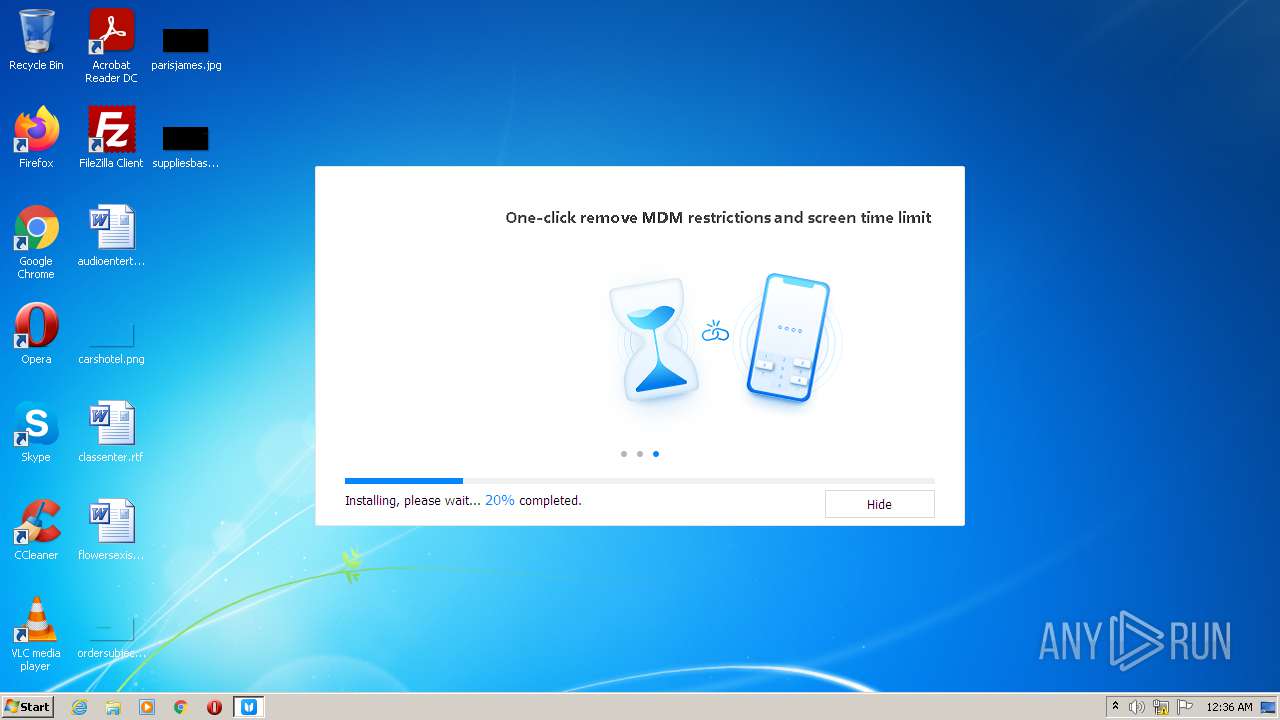Launch CCleaner desktop shortcut
The height and width of the screenshot is (720, 1280).
tap(36, 530)
